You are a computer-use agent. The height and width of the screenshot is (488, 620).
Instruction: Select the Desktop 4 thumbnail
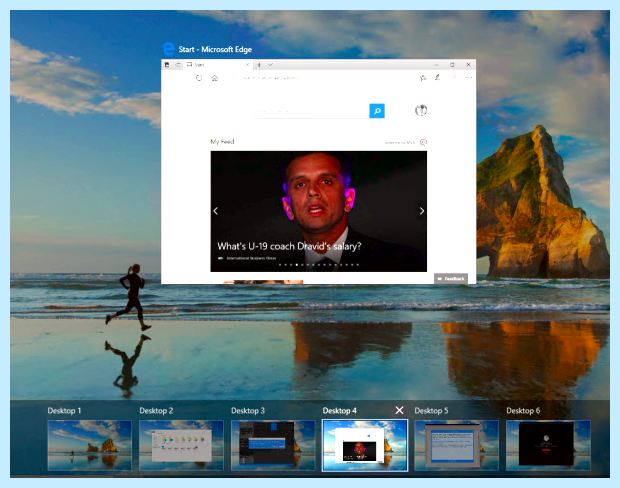tap(365, 445)
